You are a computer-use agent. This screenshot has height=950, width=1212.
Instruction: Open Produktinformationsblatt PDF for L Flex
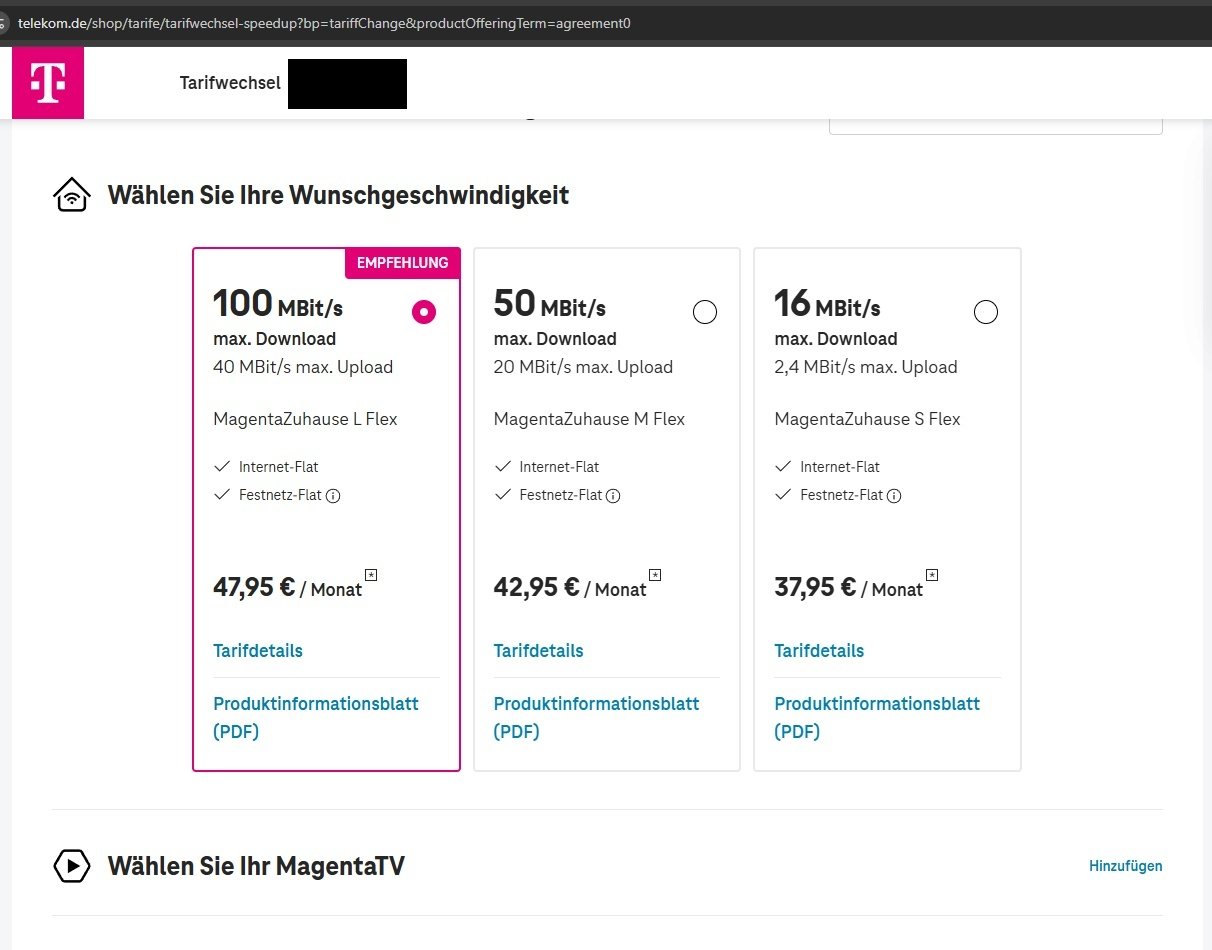316,717
